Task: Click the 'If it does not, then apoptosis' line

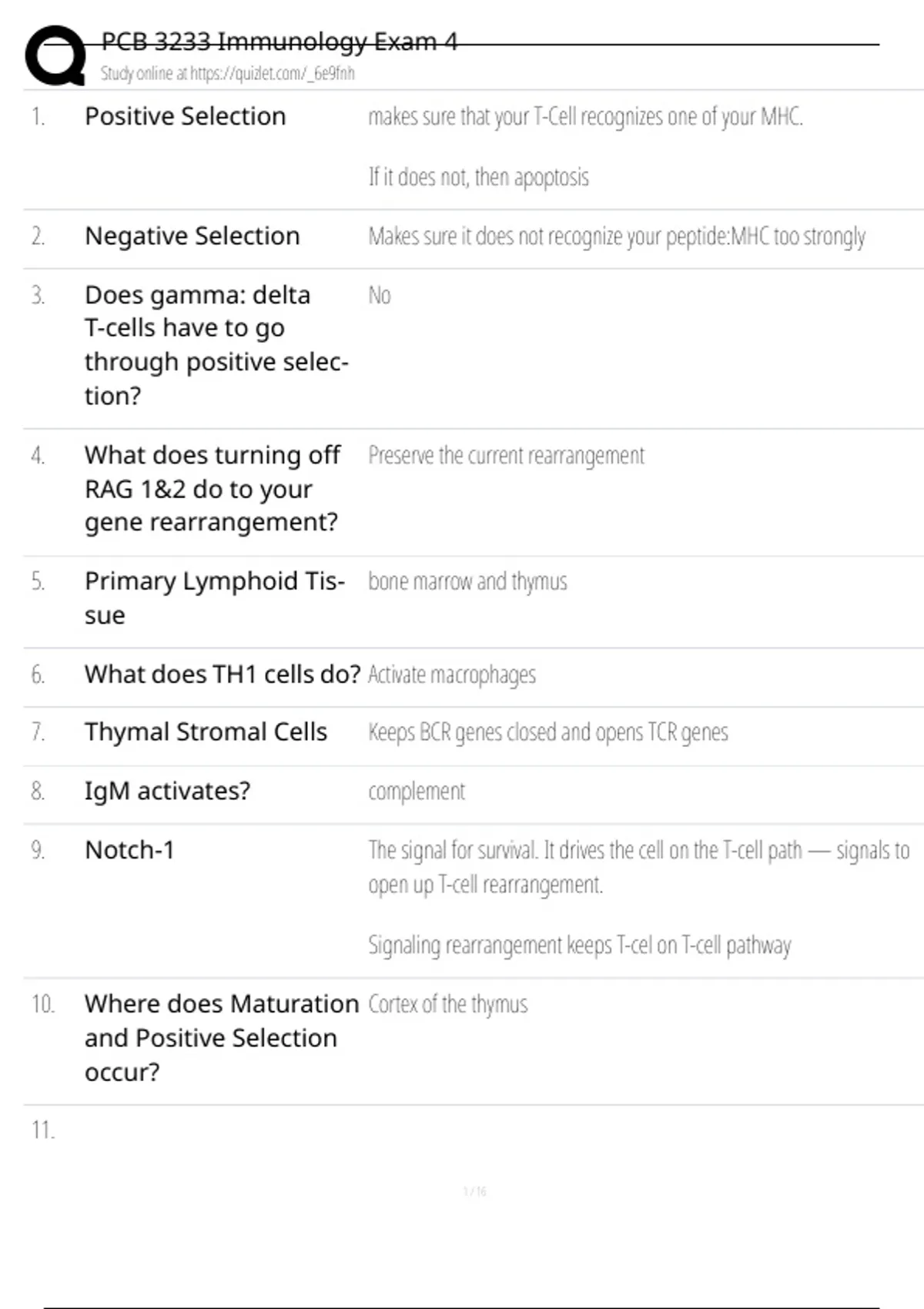Action: click(478, 177)
